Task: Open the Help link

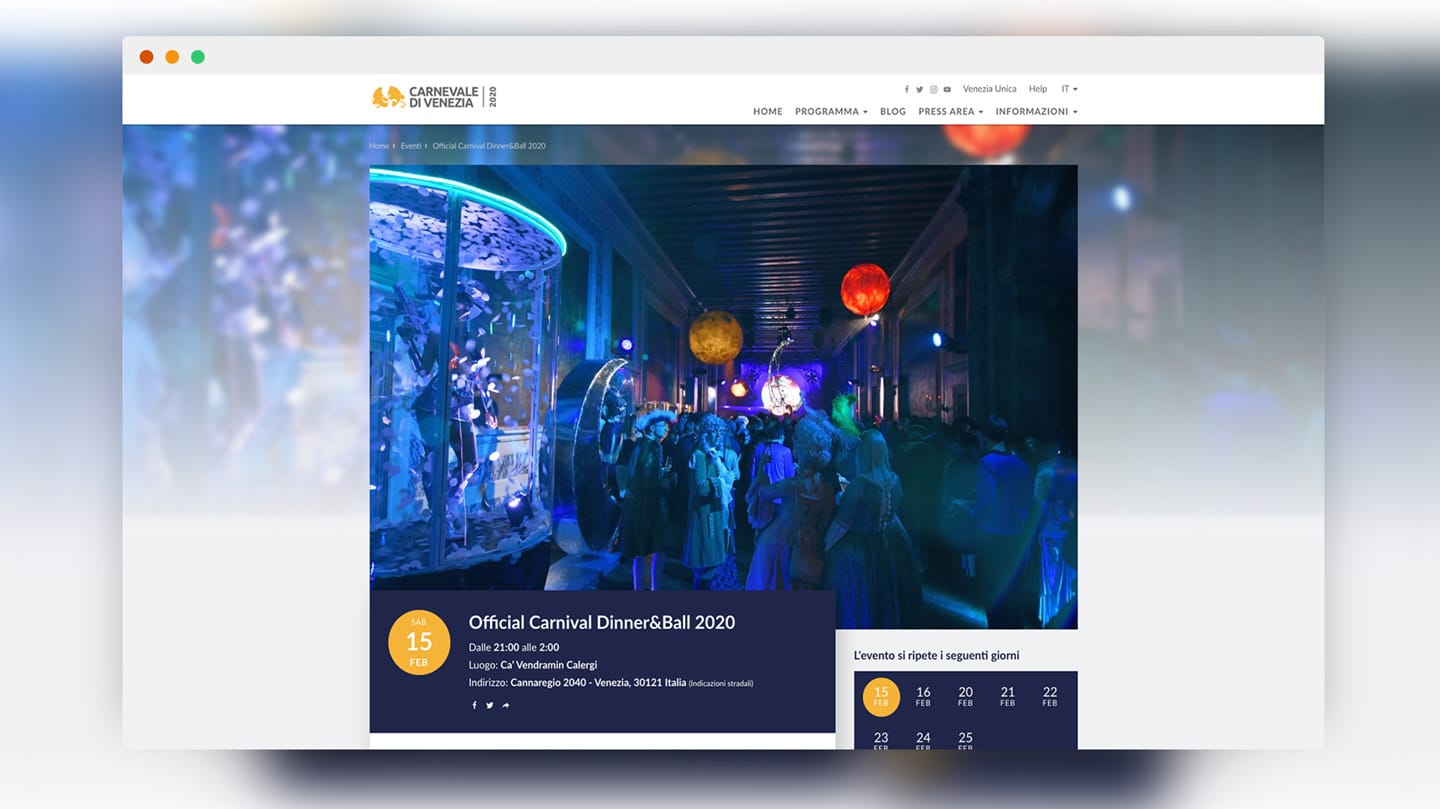Action: coord(1038,89)
